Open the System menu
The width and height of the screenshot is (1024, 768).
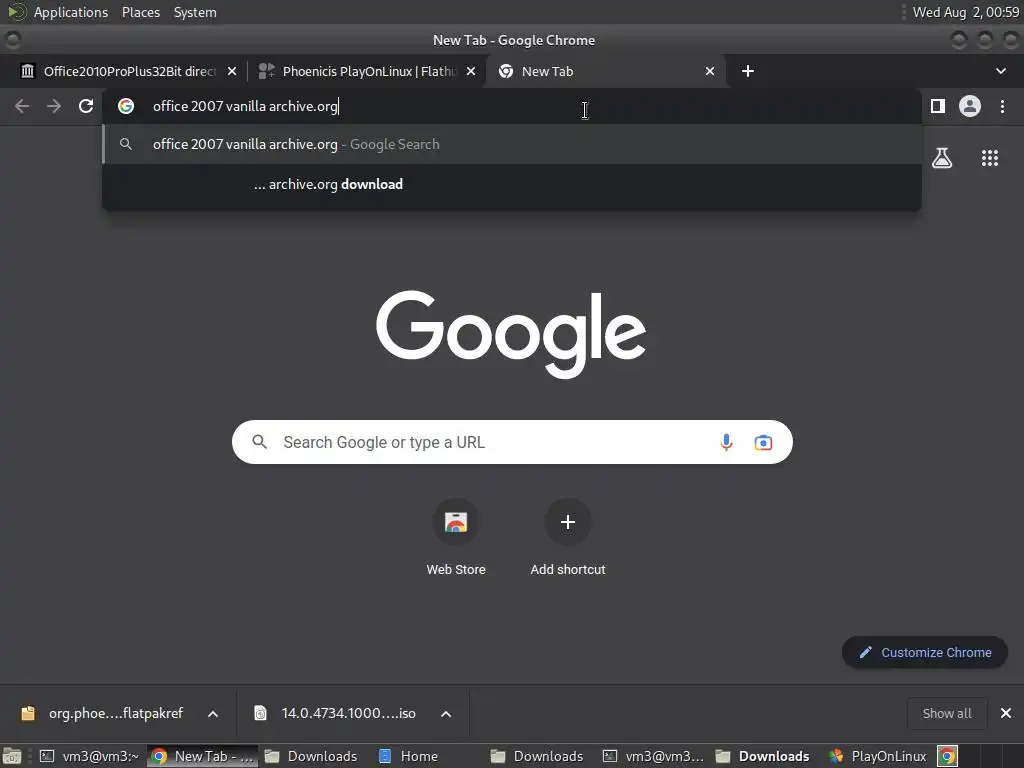tap(195, 12)
